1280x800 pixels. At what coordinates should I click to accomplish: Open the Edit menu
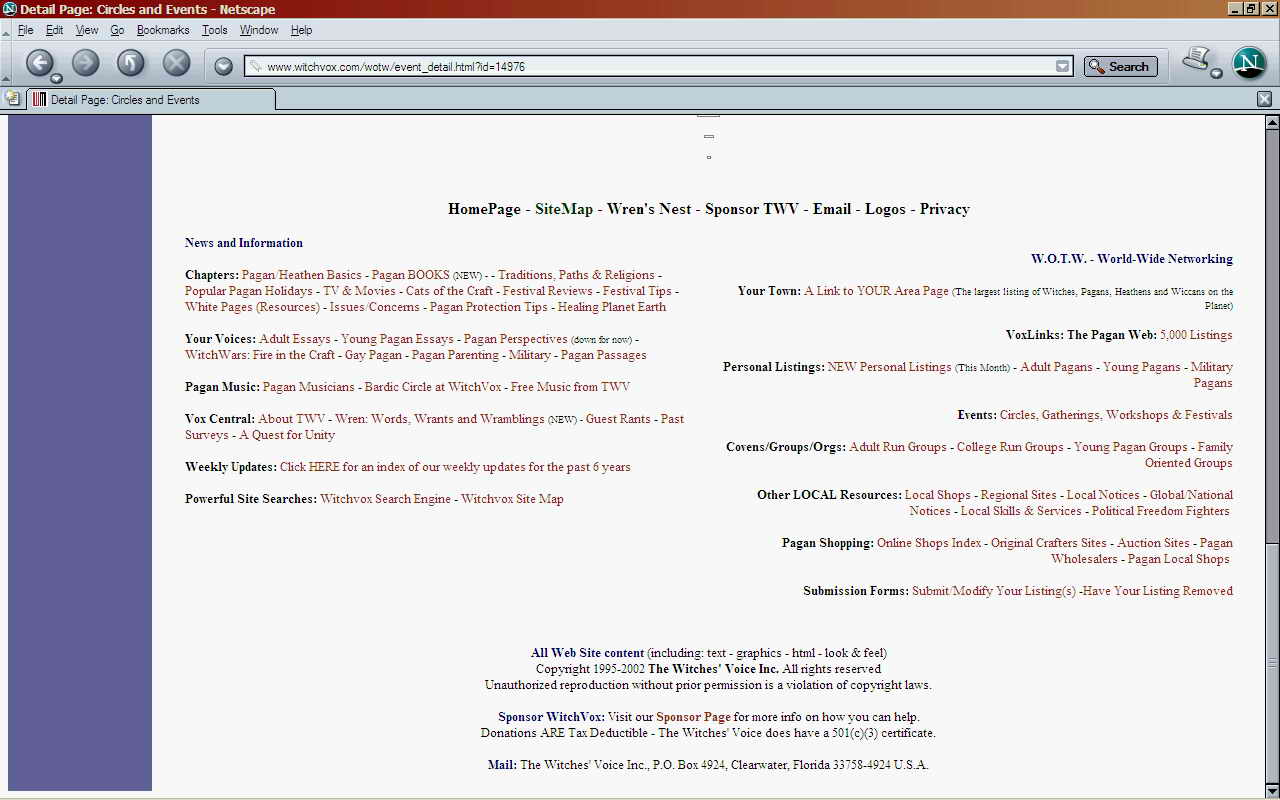[54, 30]
